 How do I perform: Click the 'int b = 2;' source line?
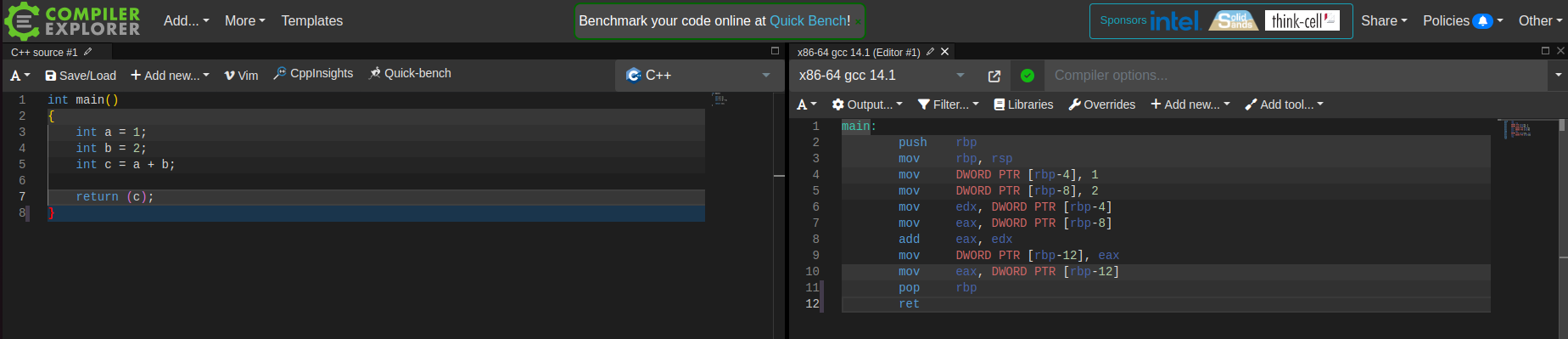click(111, 149)
